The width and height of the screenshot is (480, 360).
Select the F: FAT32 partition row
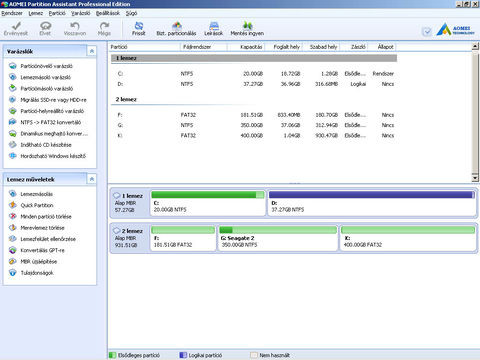[x=254, y=115]
